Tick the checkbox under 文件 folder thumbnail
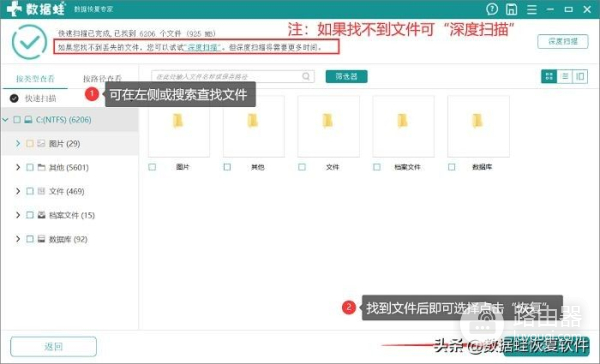Image resolution: width=600 pixels, height=364 pixels. click(x=302, y=167)
